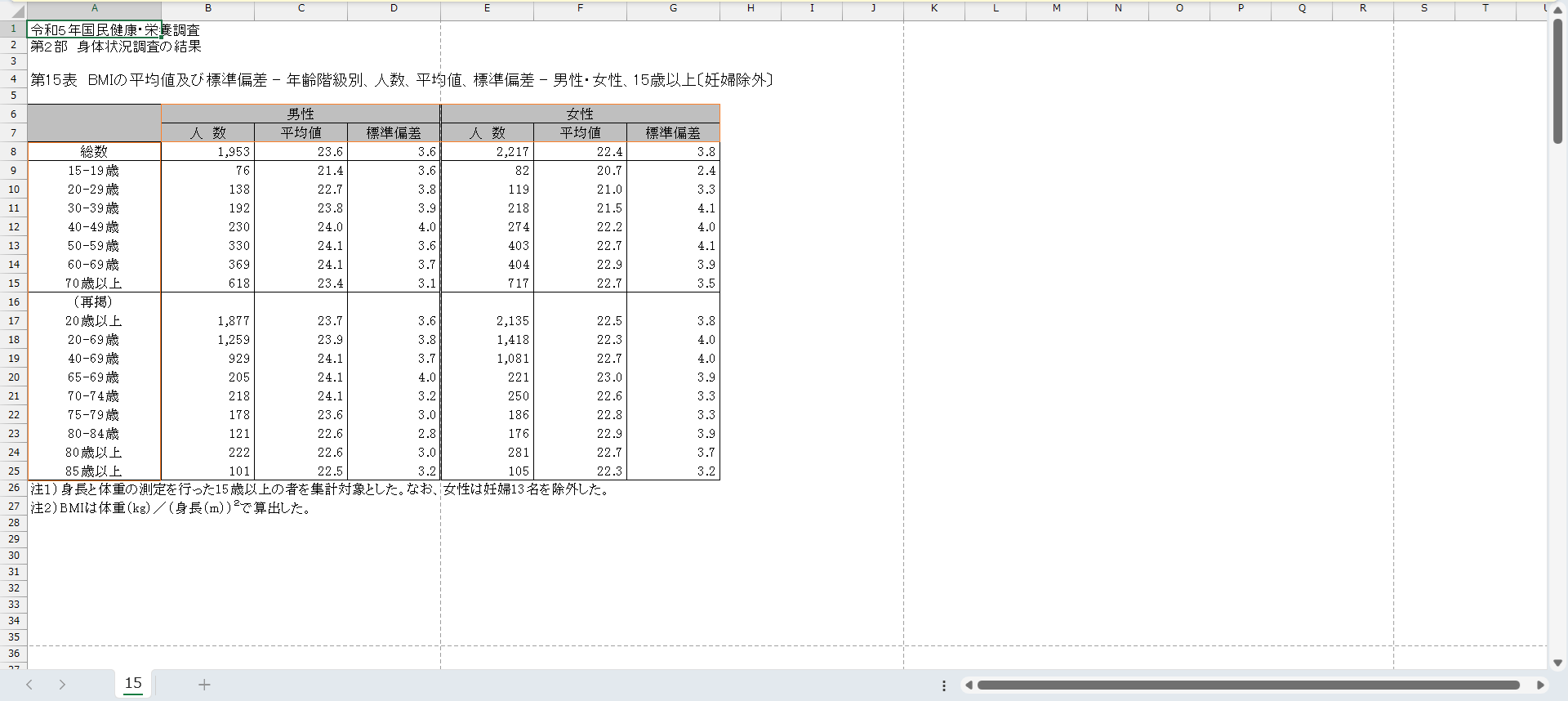Select cell A1 with the survey title

[x=94, y=30]
